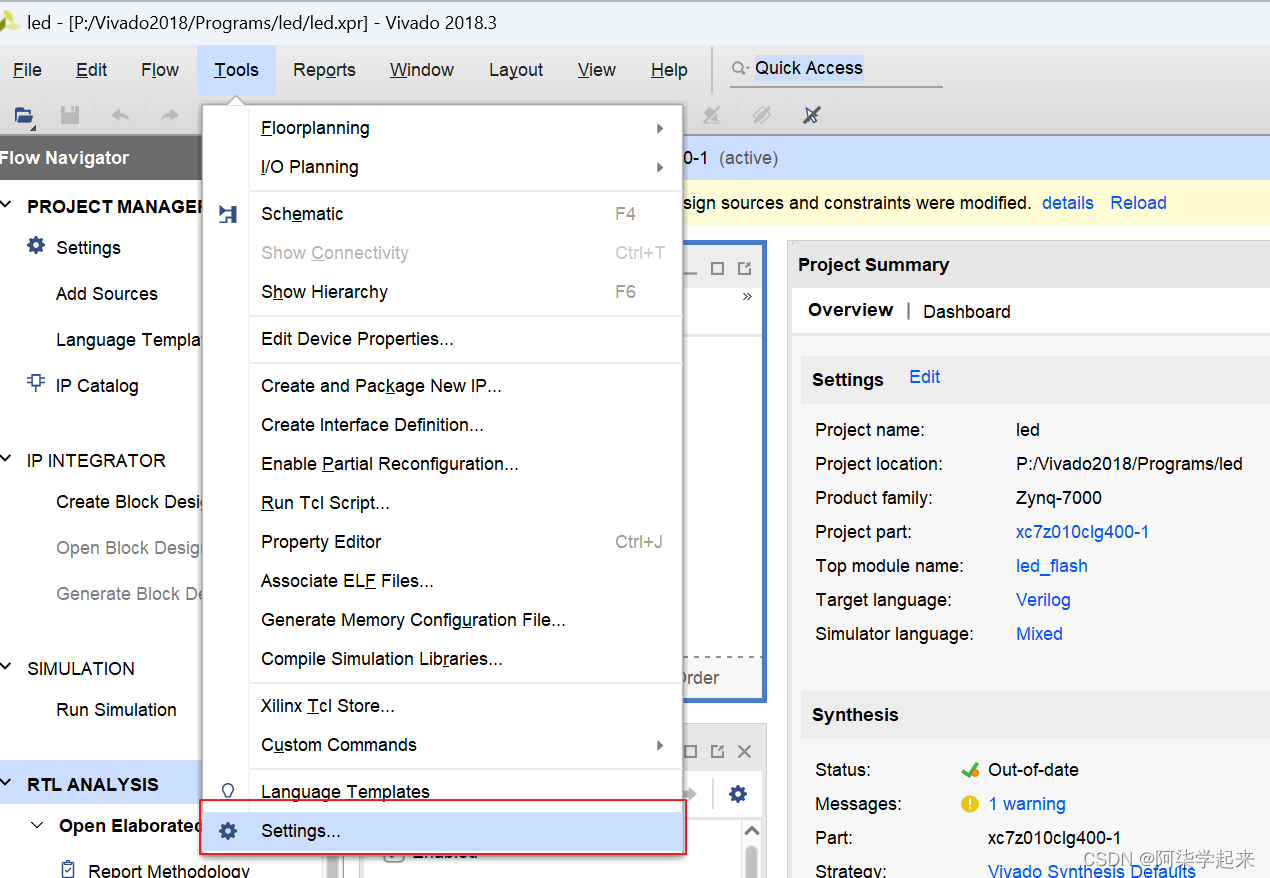The width and height of the screenshot is (1270, 878).
Task: Switch to the Dashboard tab
Action: pos(966,312)
